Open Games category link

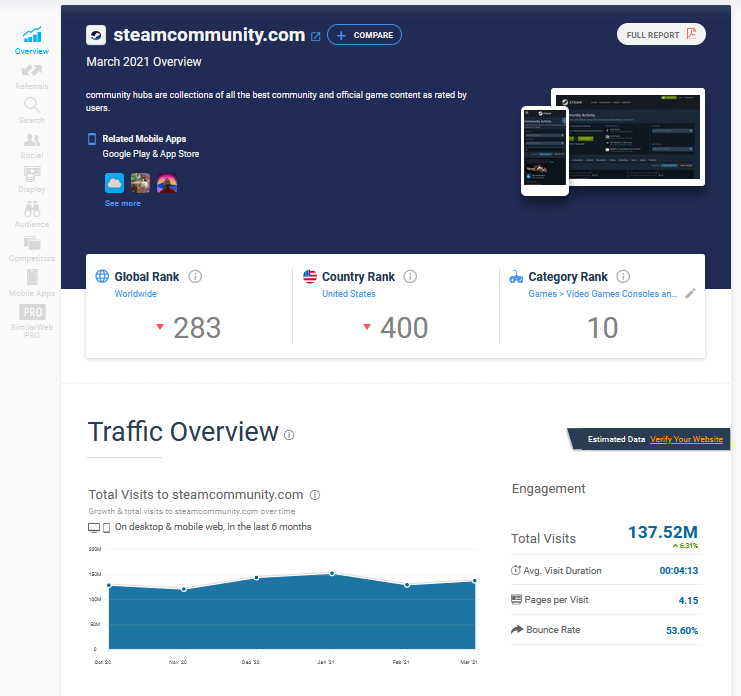(543, 293)
